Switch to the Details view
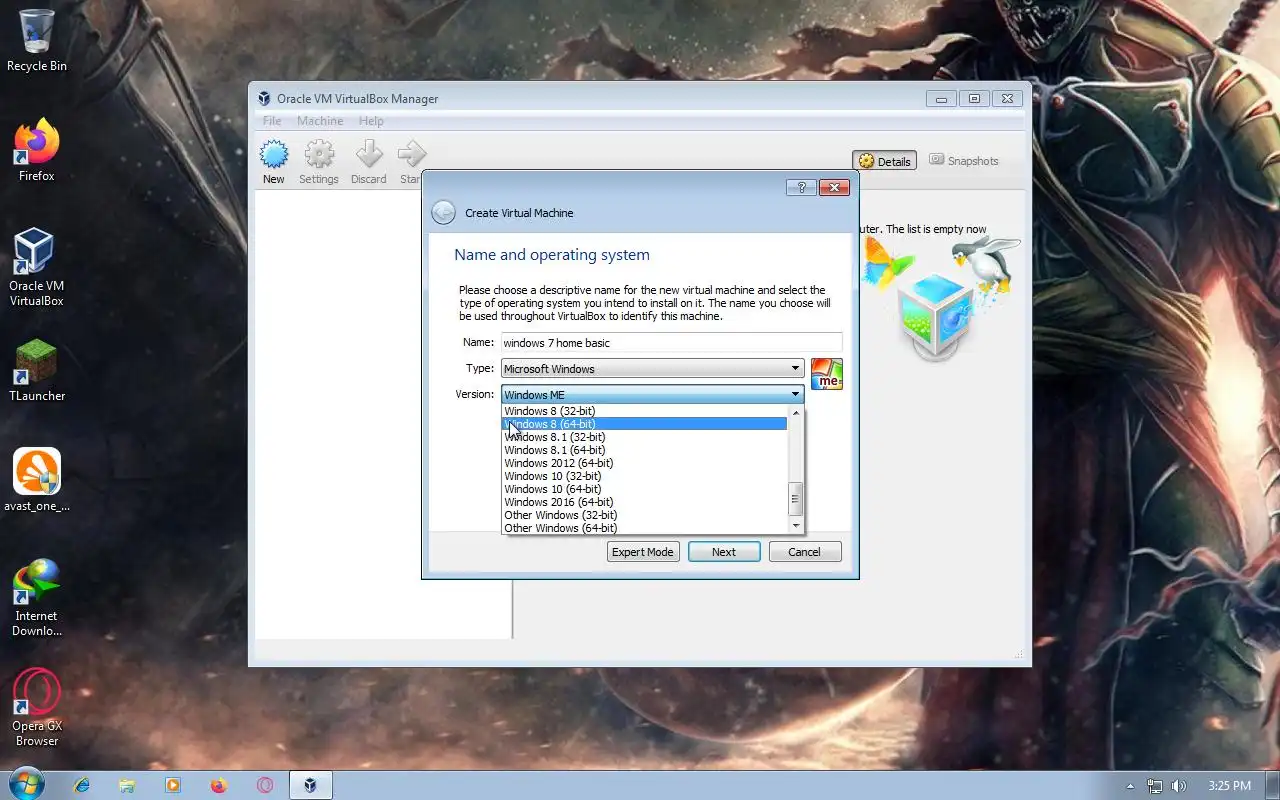The width and height of the screenshot is (1280, 800). coord(885,161)
